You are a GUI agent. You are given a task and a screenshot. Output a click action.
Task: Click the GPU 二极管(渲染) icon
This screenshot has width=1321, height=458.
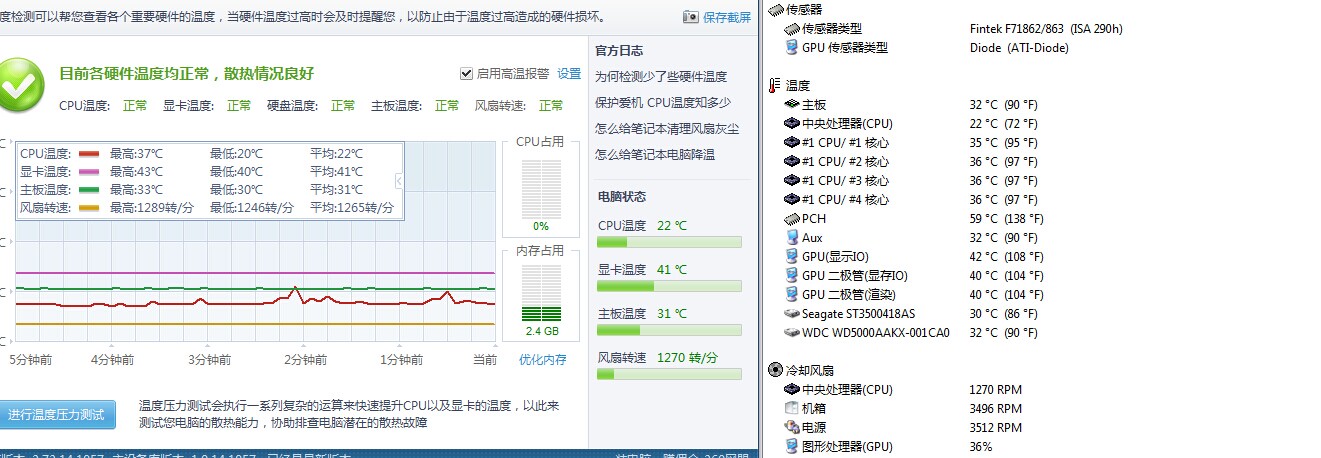[792, 295]
